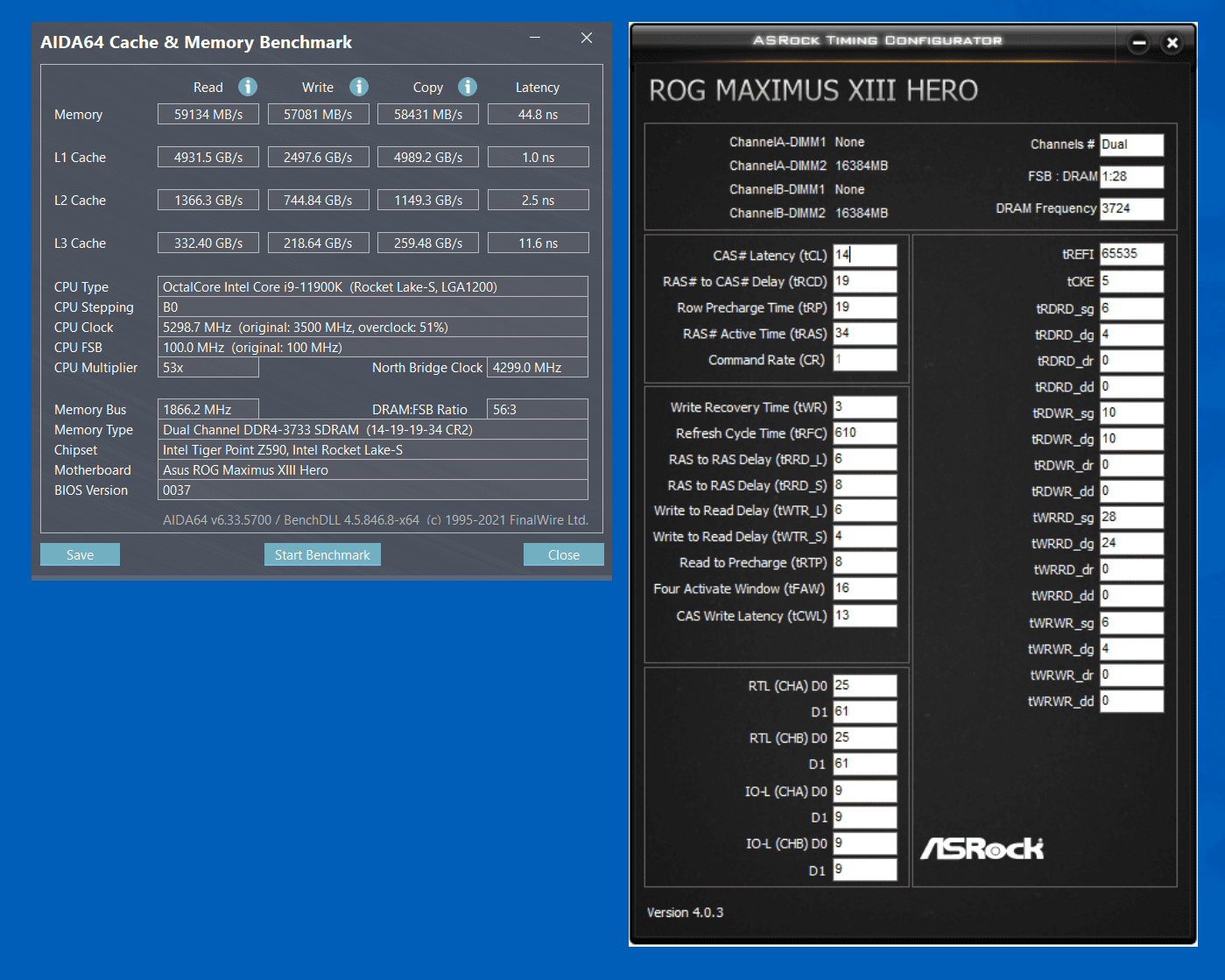This screenshot has height=980, width=1225.
Task: Click the DRAM:FSB Ratio value 56:3
Action: point(537,410)
